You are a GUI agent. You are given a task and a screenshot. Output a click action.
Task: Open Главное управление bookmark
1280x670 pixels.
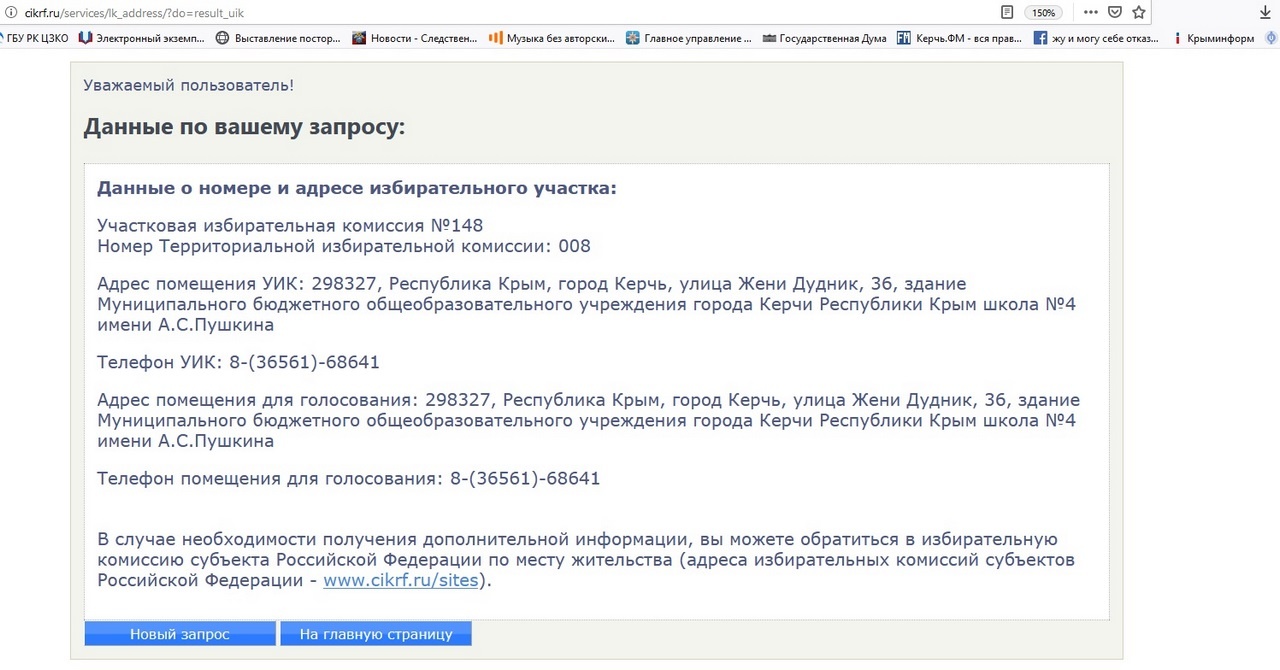[x=688, y=39]
